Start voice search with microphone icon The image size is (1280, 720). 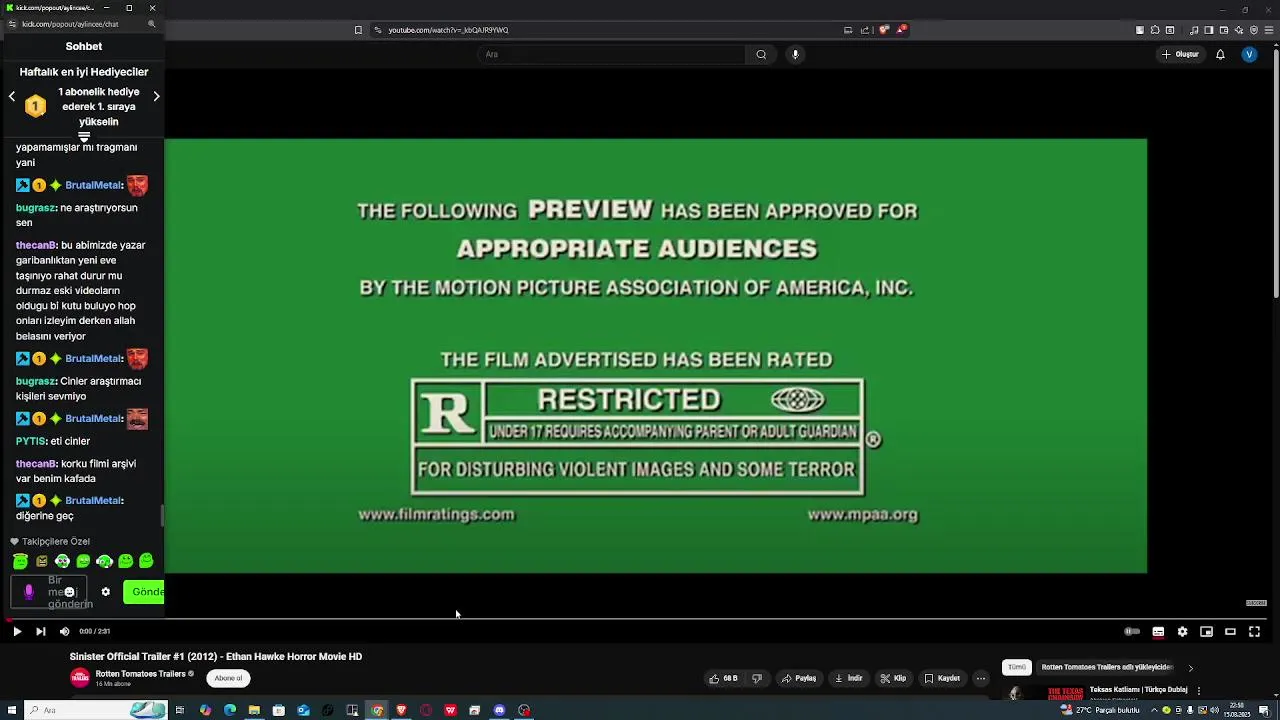coord(795,54)
